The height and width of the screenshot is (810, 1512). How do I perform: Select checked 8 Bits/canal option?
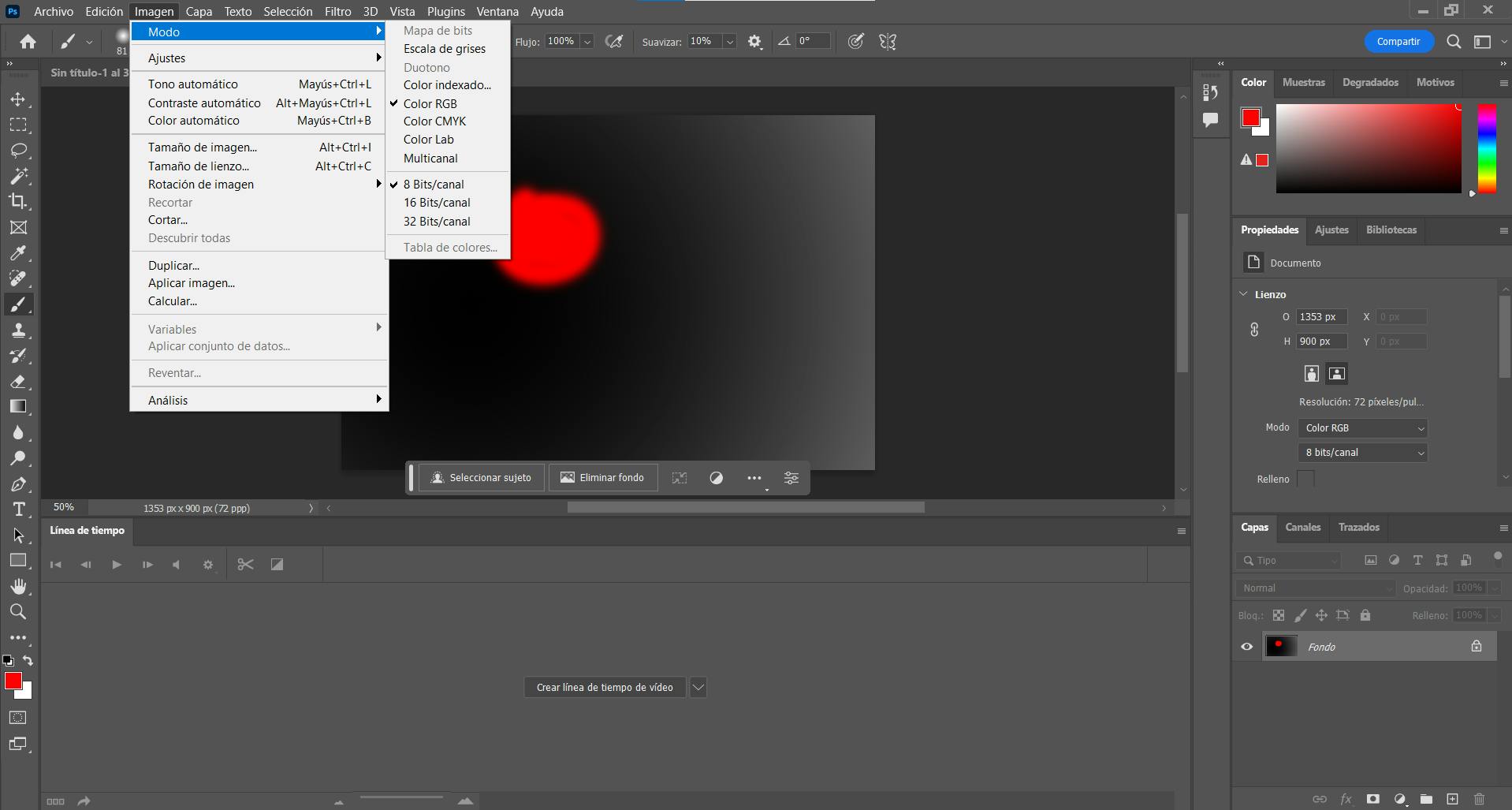coord(434,185)
